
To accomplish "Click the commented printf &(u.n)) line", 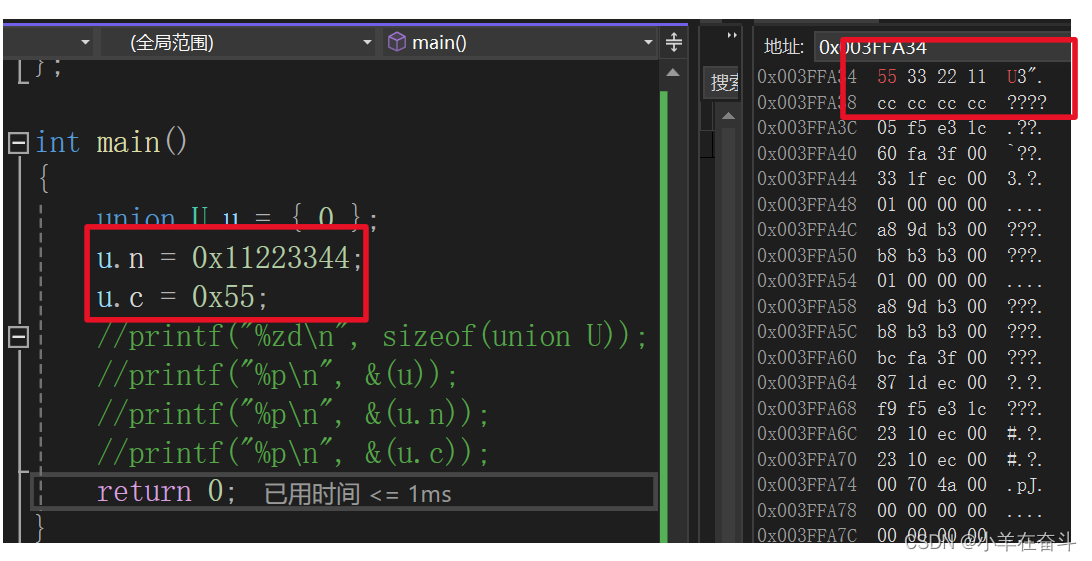I will 293,415.
